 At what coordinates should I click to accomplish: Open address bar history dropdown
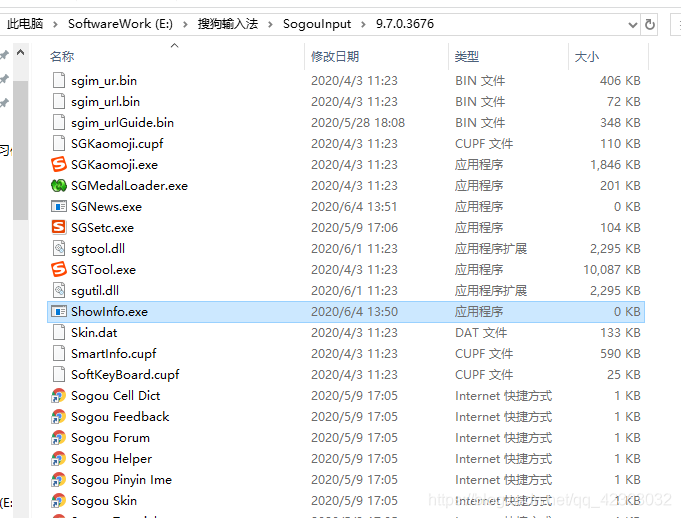click(633, 25)
